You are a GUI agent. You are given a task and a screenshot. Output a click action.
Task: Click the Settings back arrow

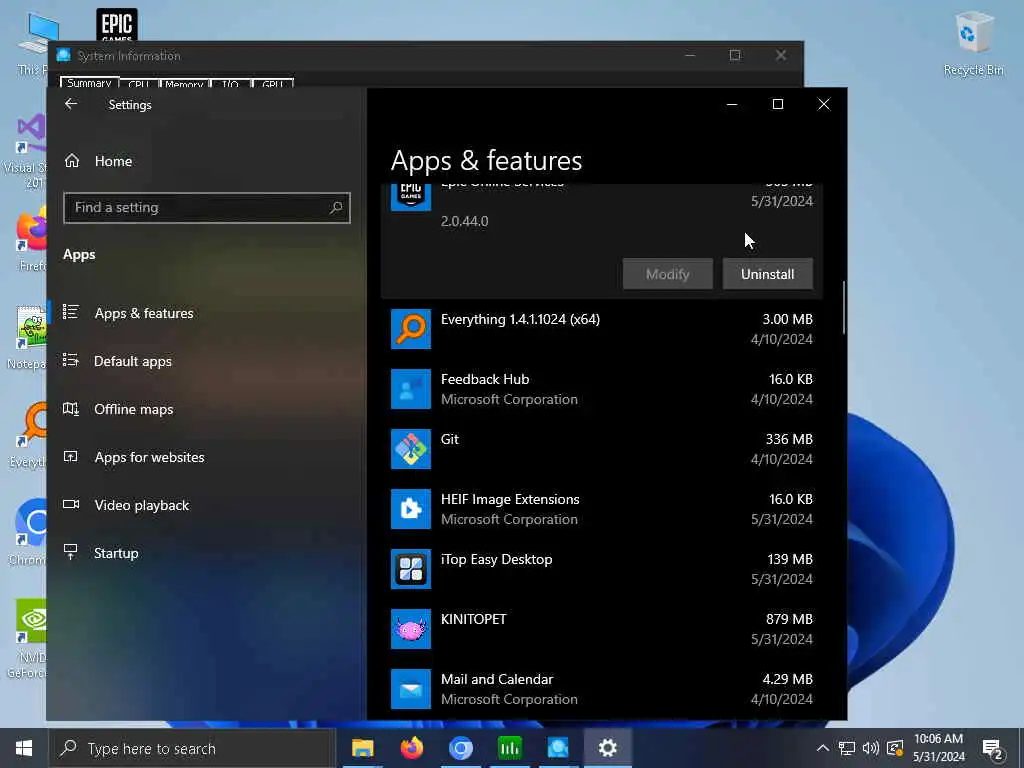pos(71,104)
